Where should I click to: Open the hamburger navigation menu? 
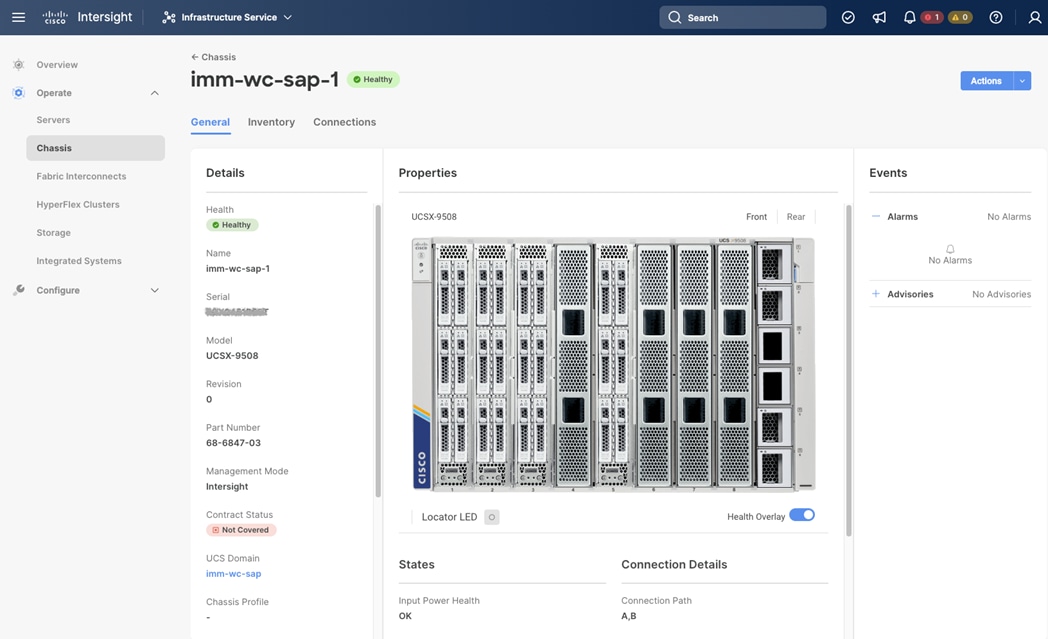(x=19, y=17)
